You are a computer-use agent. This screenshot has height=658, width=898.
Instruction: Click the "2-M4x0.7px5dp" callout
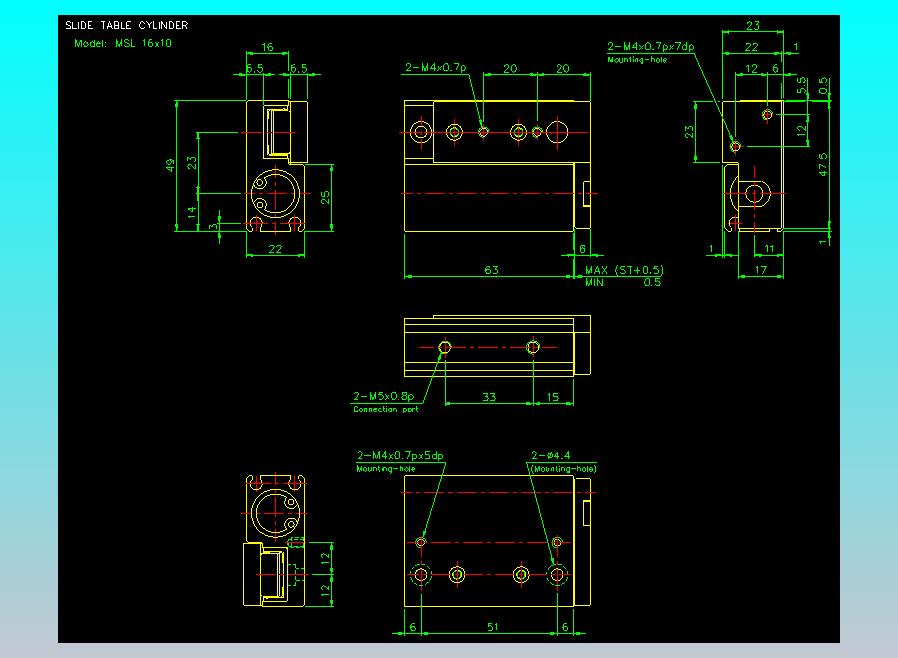(400, 455)
